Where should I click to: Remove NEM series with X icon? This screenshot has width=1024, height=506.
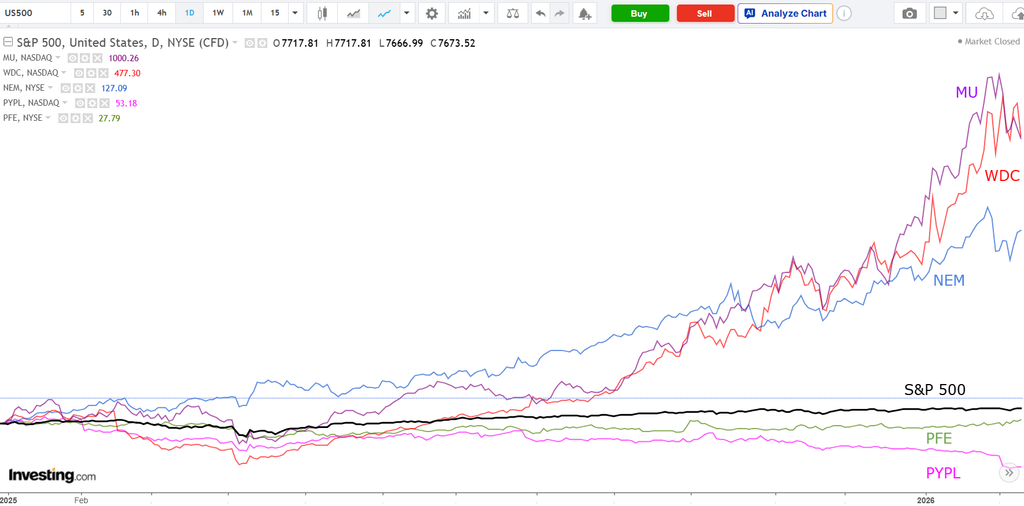tap(90, 88)
